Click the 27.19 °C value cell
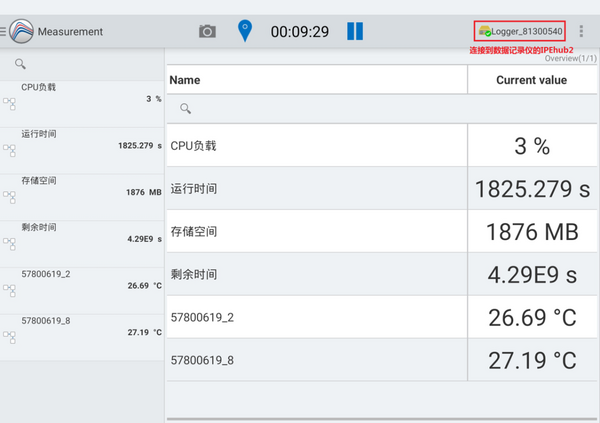This screenshot has width=600, height=423. 532,360
